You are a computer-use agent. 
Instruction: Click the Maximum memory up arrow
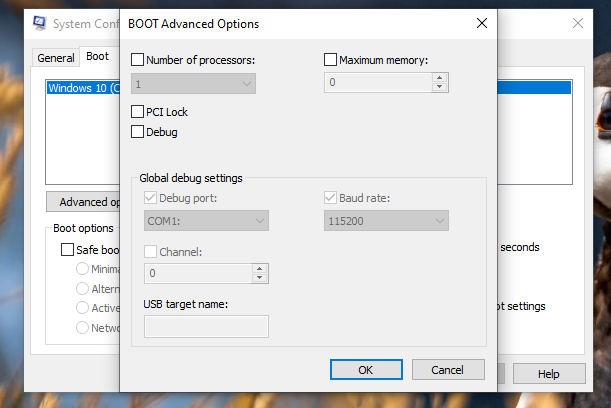click(x=438, y=78)
